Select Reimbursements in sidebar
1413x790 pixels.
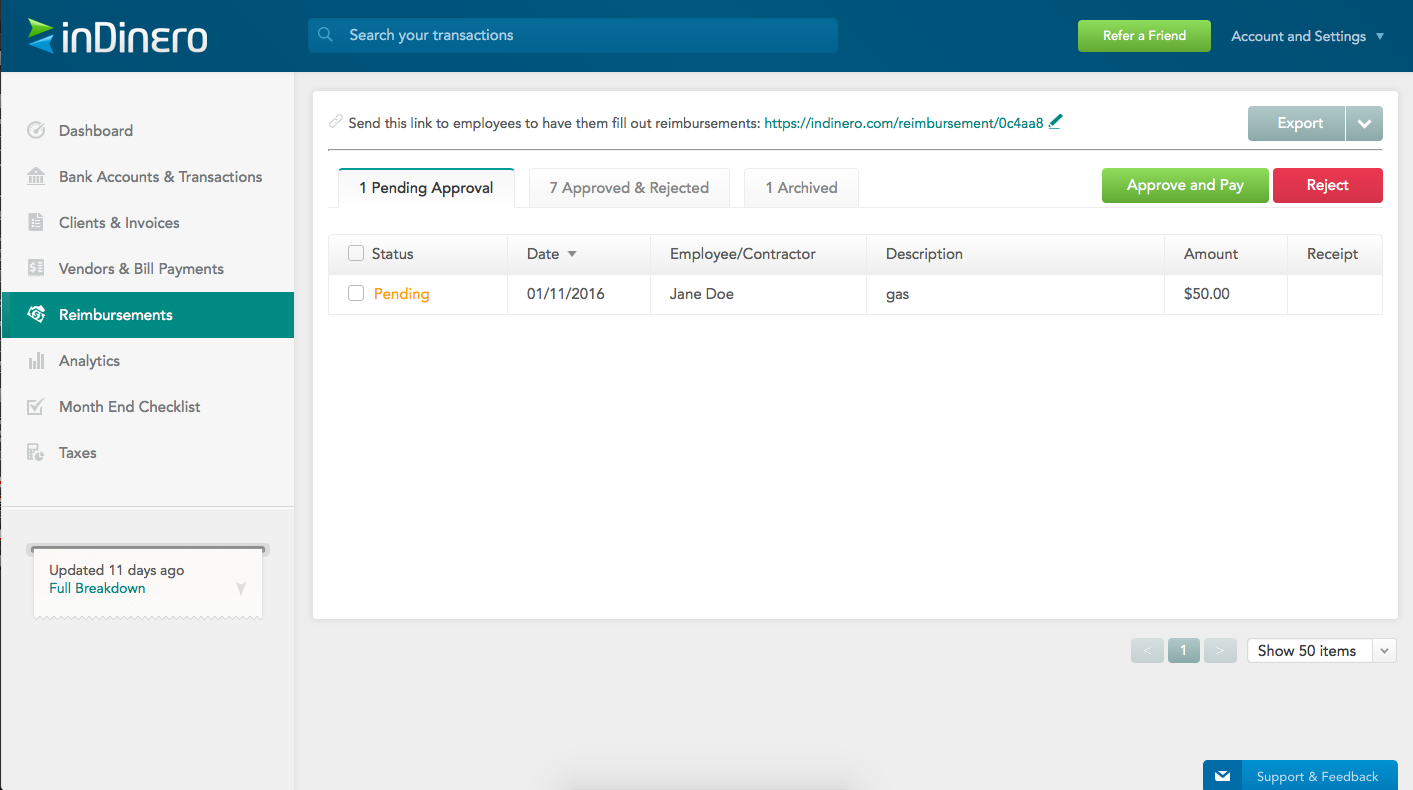[147, 315]
